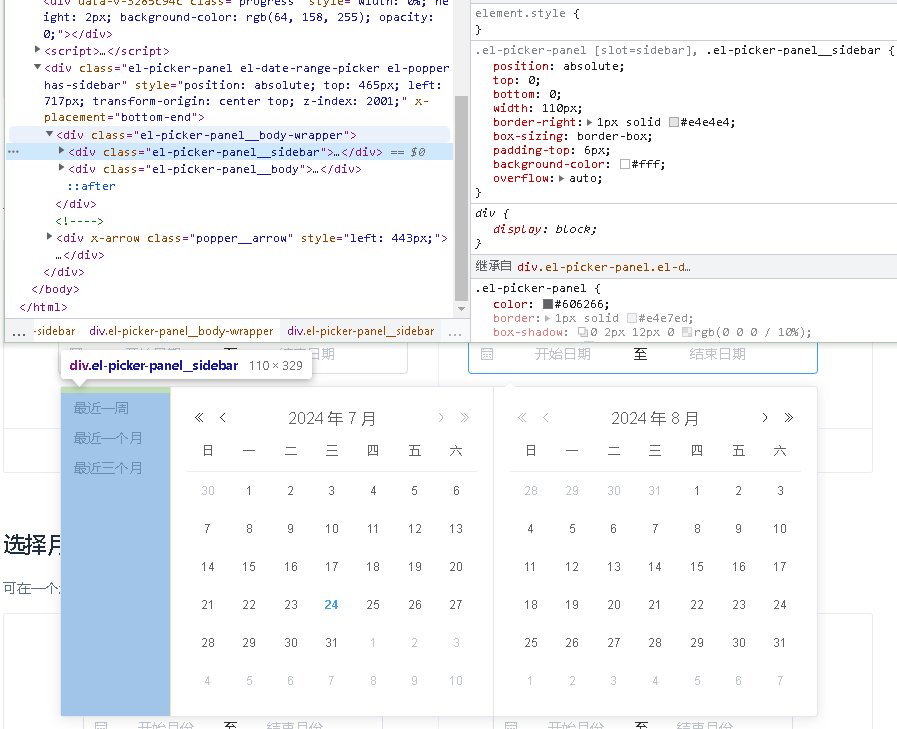Go to next year in August 2024 panel

pyautogui.click(x=789, y=418)
